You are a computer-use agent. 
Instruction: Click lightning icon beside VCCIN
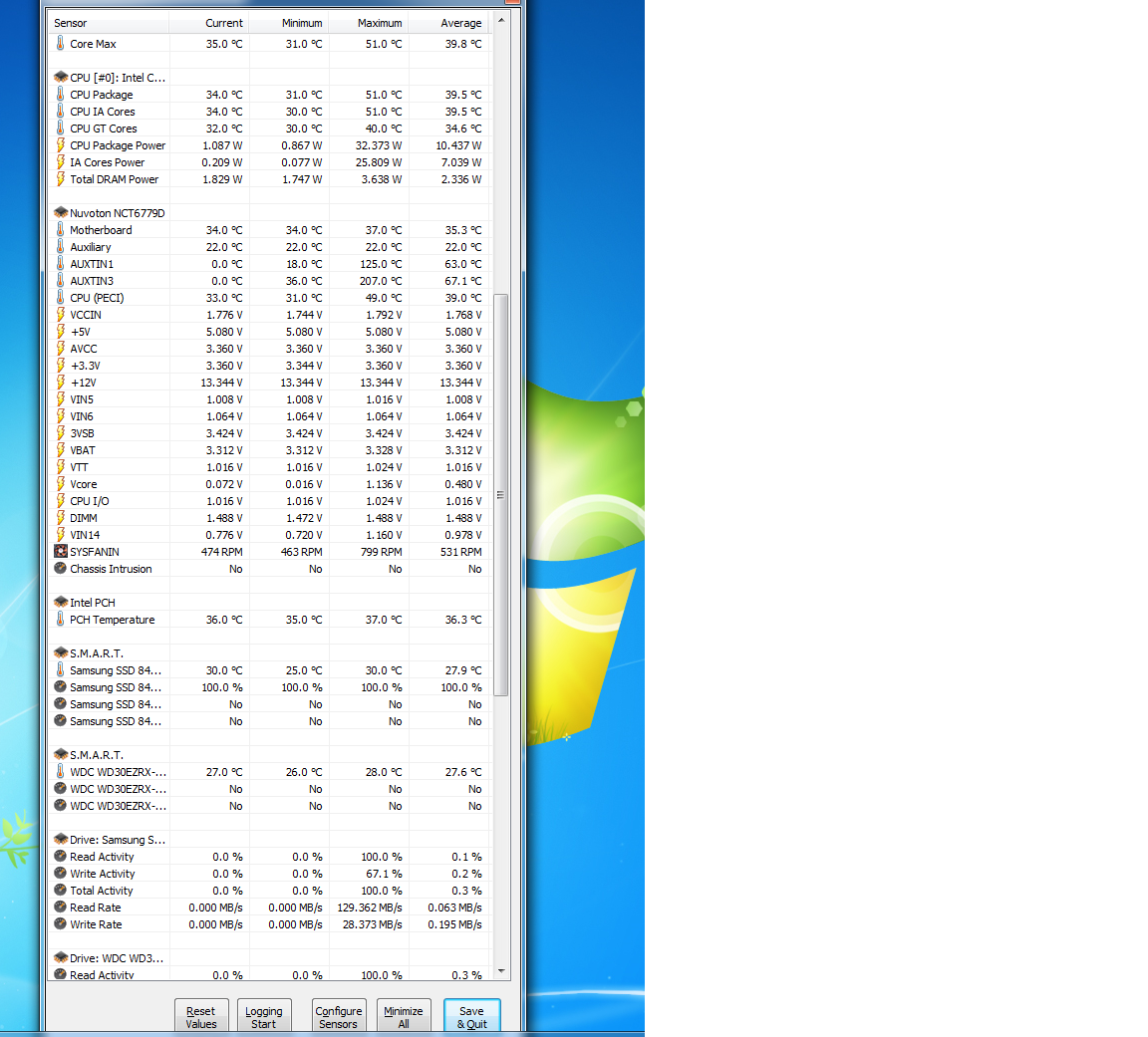60,314
